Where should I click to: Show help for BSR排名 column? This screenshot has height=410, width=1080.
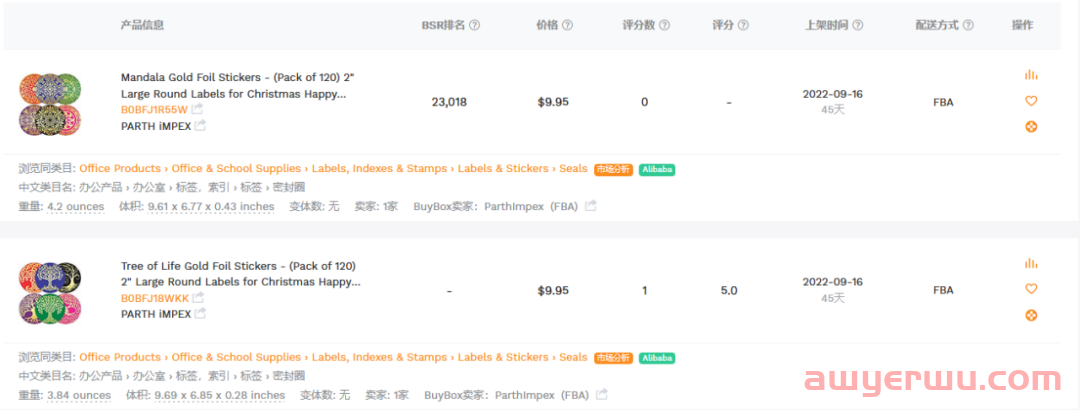[x=474, y=25]
